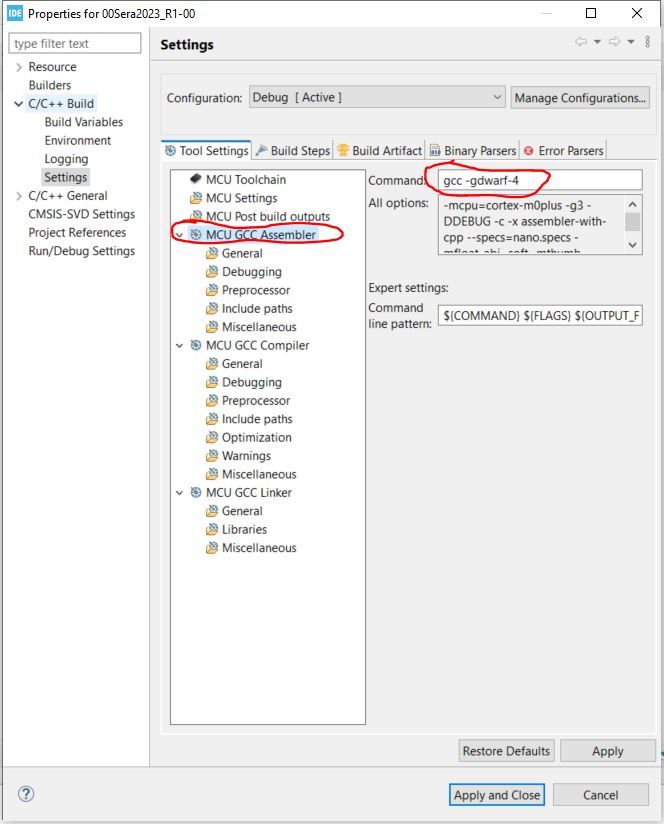The image size is (664, 824).
Task: Click the Command line pattern field
Action: (x=540, y=315)
